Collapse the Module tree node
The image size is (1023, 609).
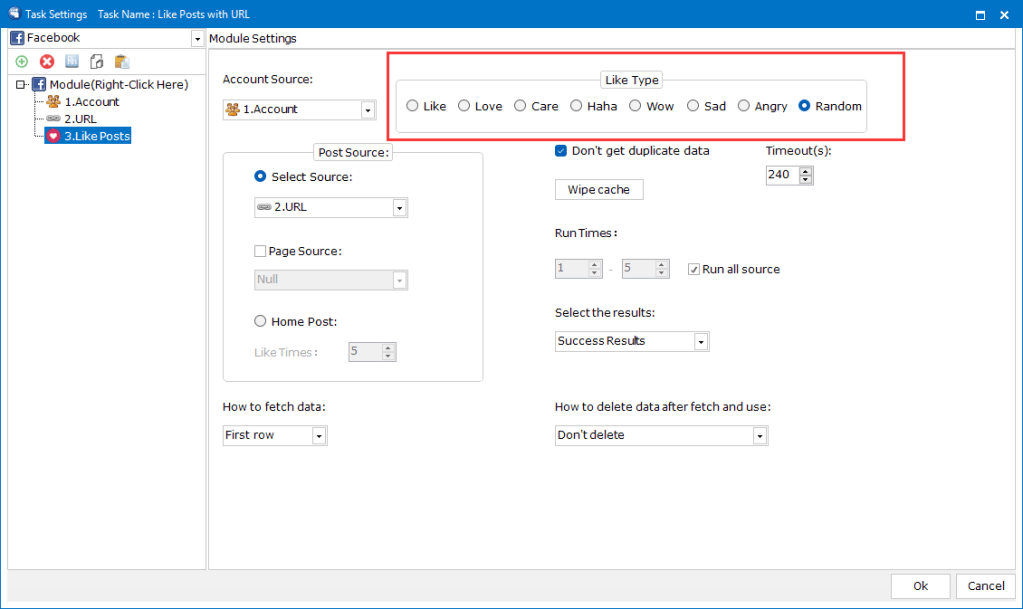(x=21, y=85)
